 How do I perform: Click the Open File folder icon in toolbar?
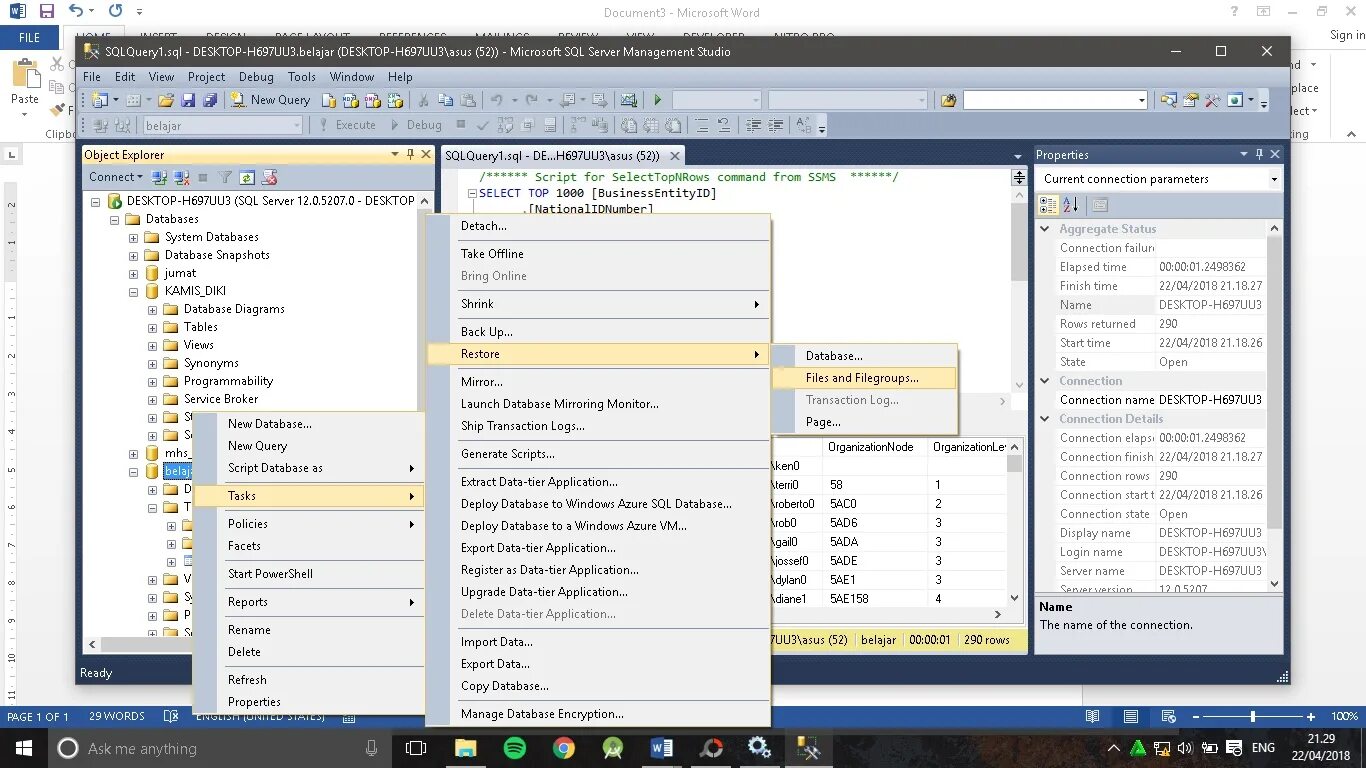pos(165,100)
